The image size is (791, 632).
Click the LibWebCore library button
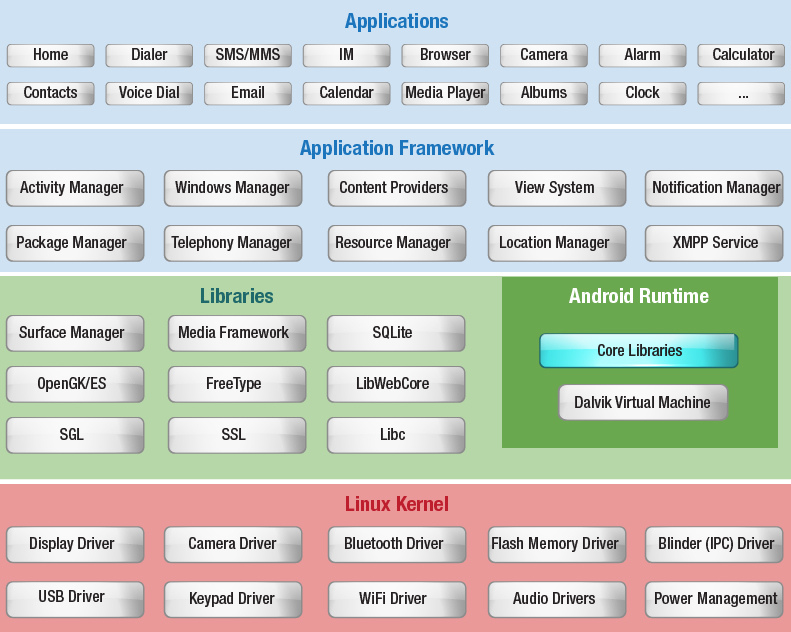396,383
